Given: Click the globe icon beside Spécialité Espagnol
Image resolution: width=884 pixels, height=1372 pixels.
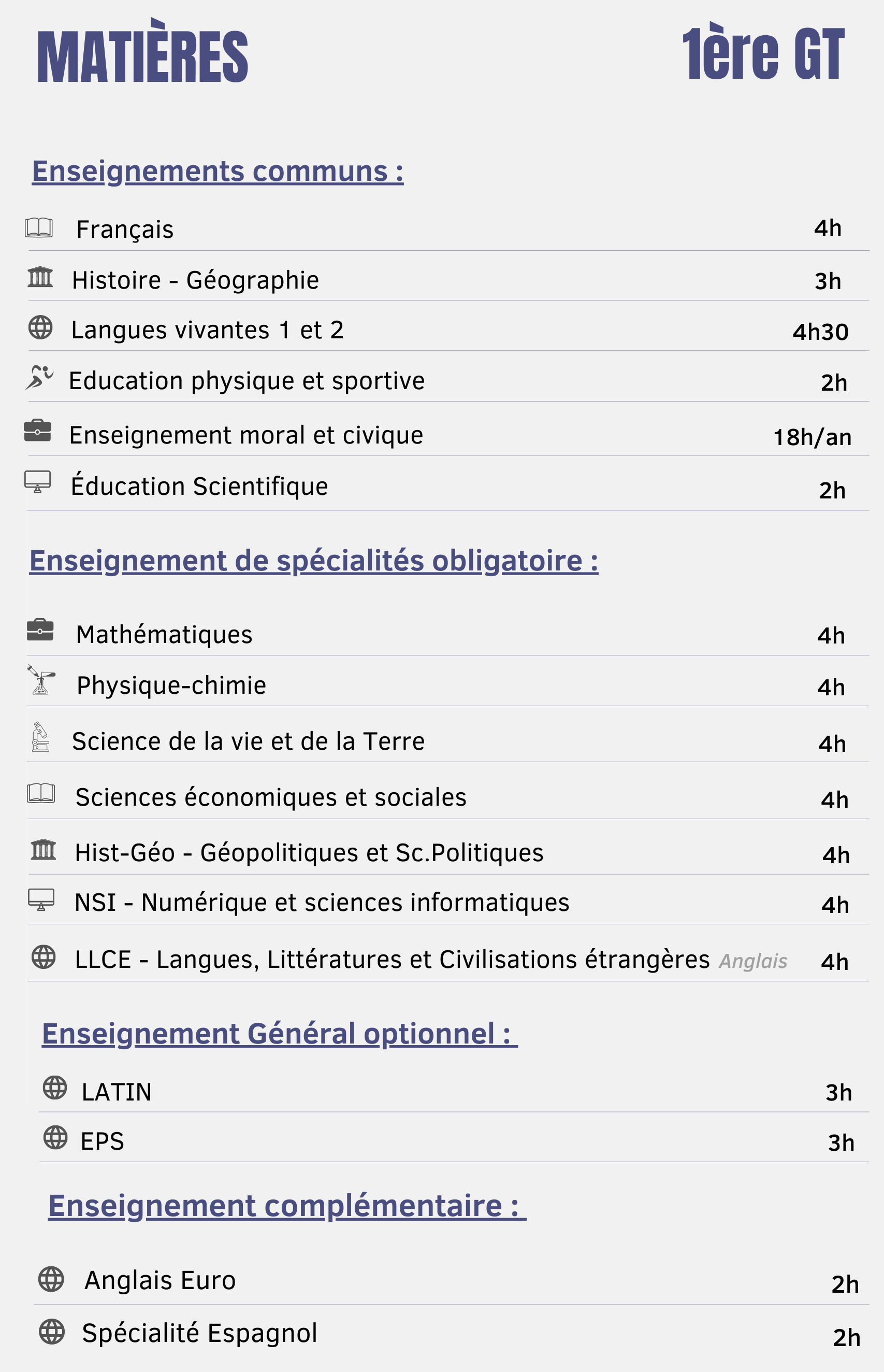Looking at the screenshot, I should pyautogui.click(x=52, y=1332).
